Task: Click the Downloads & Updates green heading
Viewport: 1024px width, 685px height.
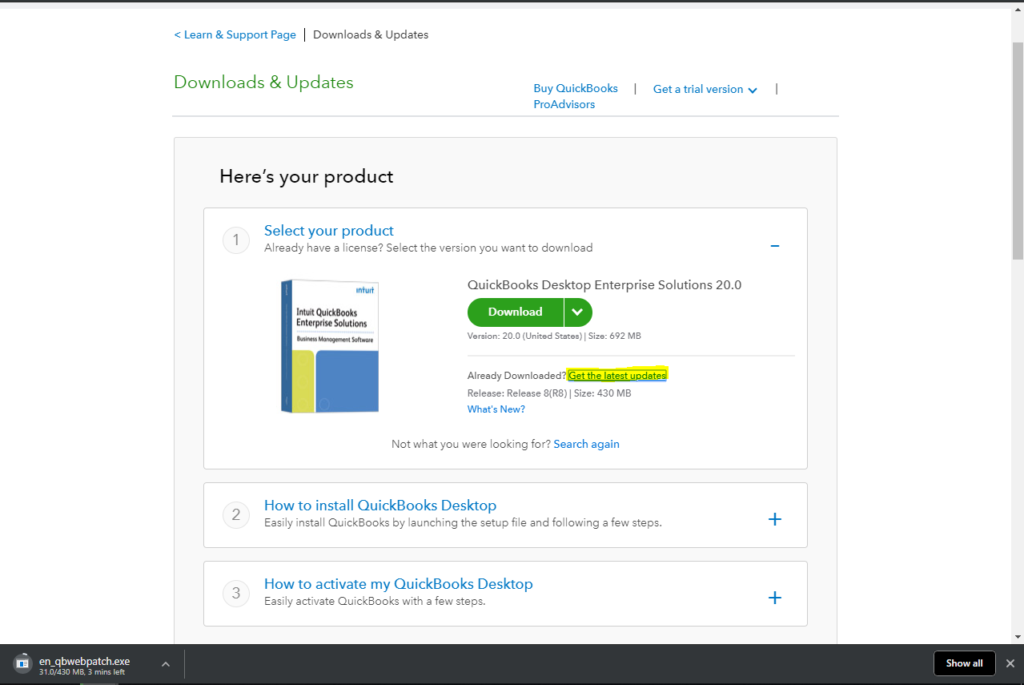Action: coord(263,82)
